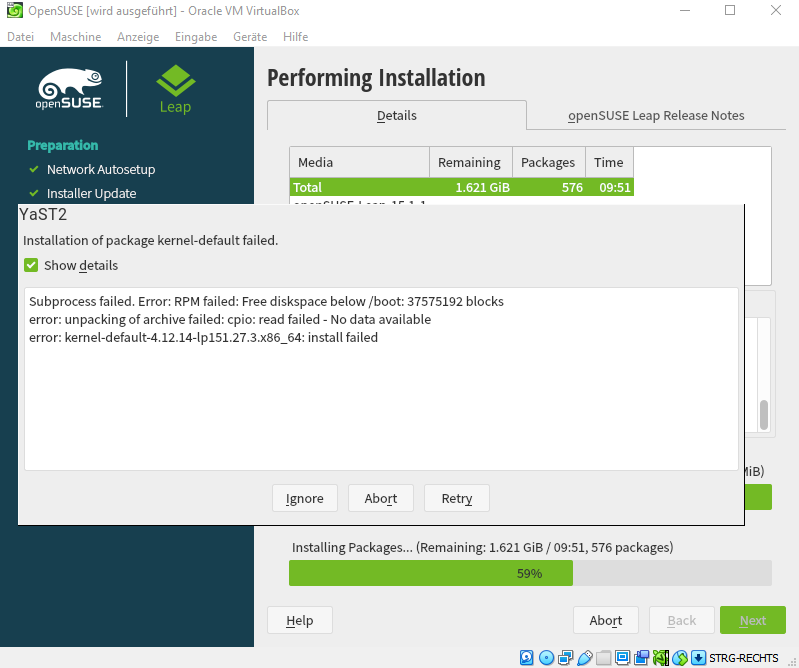Open the Geräte menu
Image resolution: width=799 pixels, height=668 pixels.
tap(250, 37)
